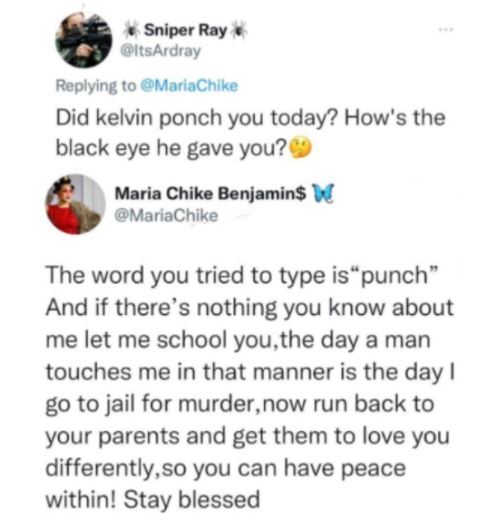Click the @MariaChike handle under Maria's name
This screenshot has width=498, height=513.
(x=166, y=216)
